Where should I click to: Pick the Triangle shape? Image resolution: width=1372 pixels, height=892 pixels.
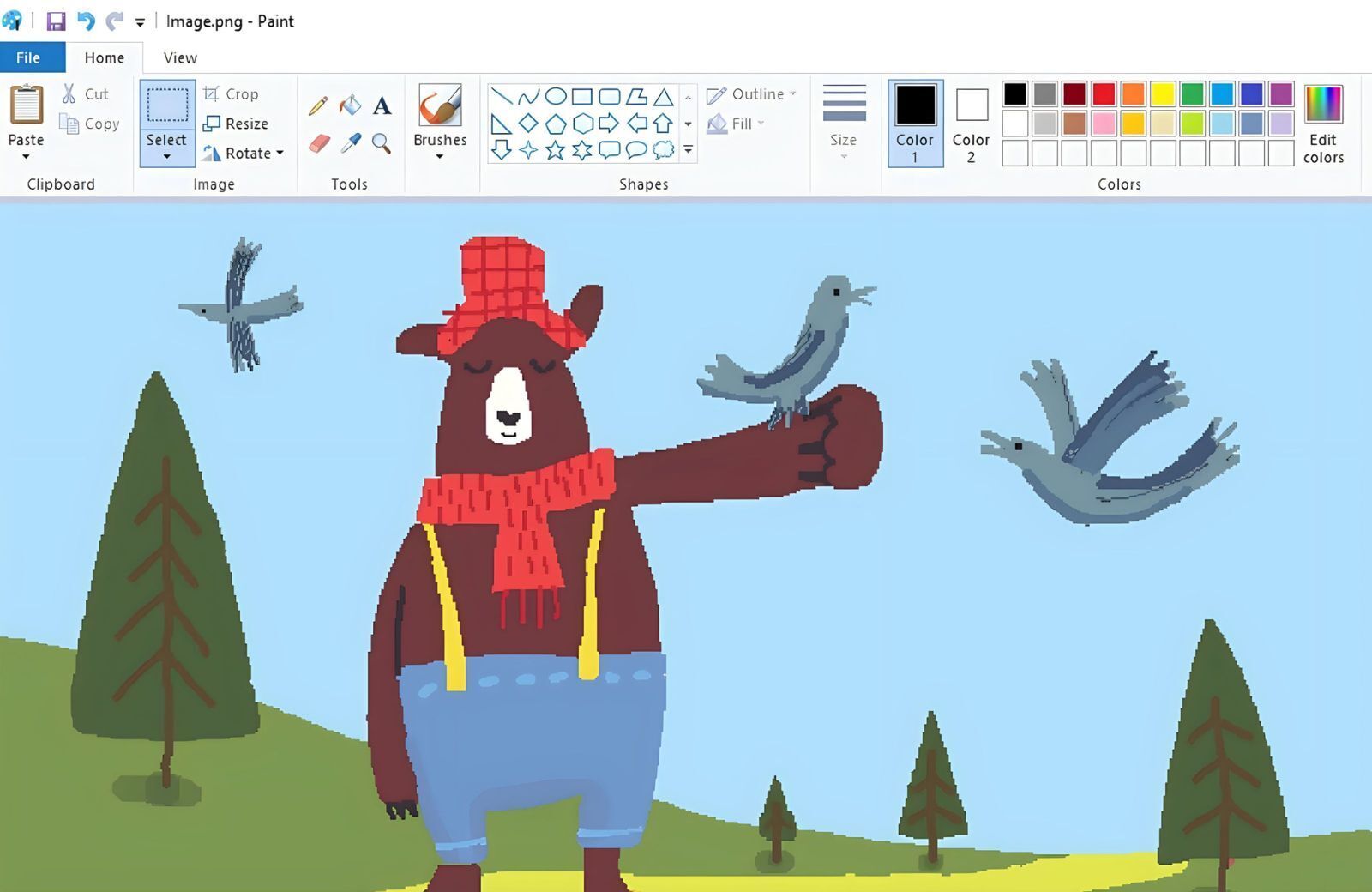[x=664, y=96]
